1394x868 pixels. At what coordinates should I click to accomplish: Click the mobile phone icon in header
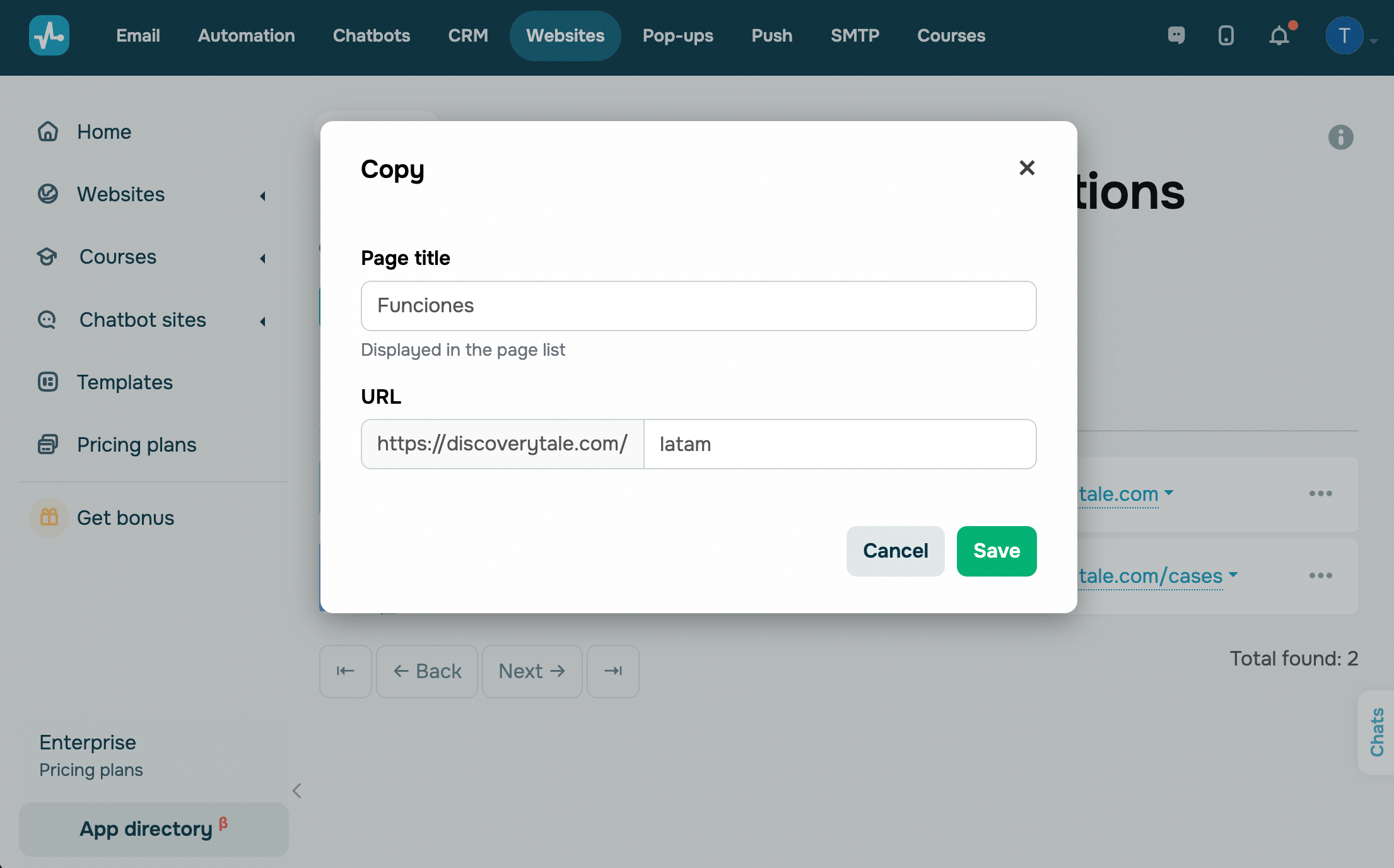(1226, 35)
